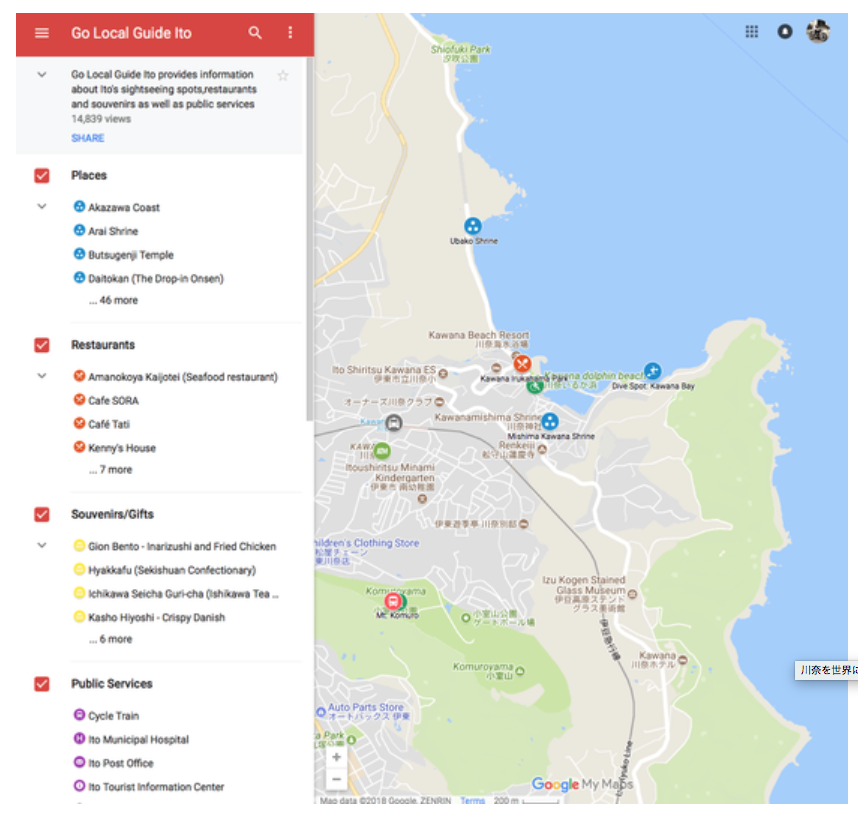The image size is (858, 815).
Task: Toggle the Restaurants layer checkbox
Action: (42, 345)
